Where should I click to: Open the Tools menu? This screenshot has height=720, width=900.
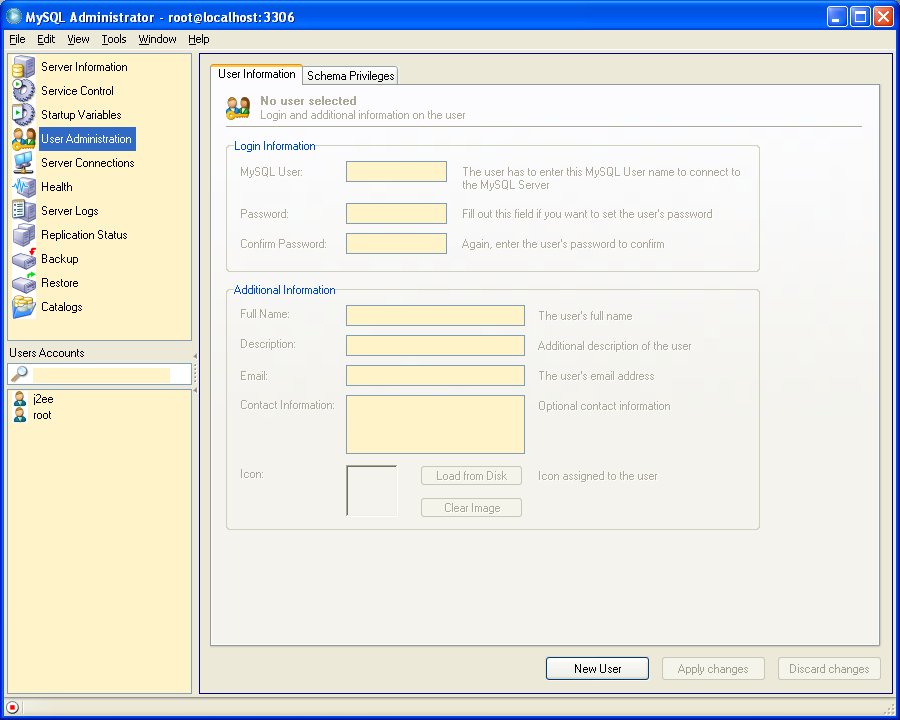click(x=114, y=39)
